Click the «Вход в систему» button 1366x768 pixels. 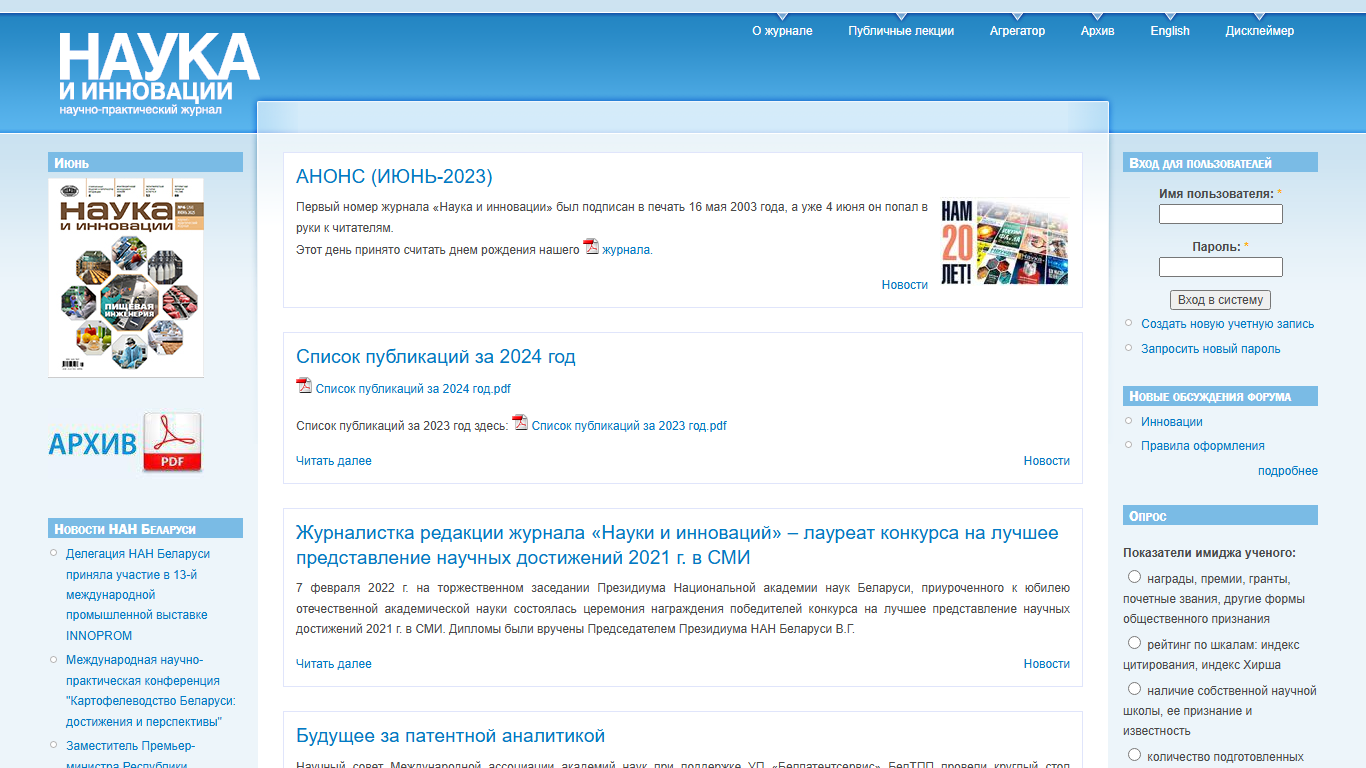click(1220, 300)
